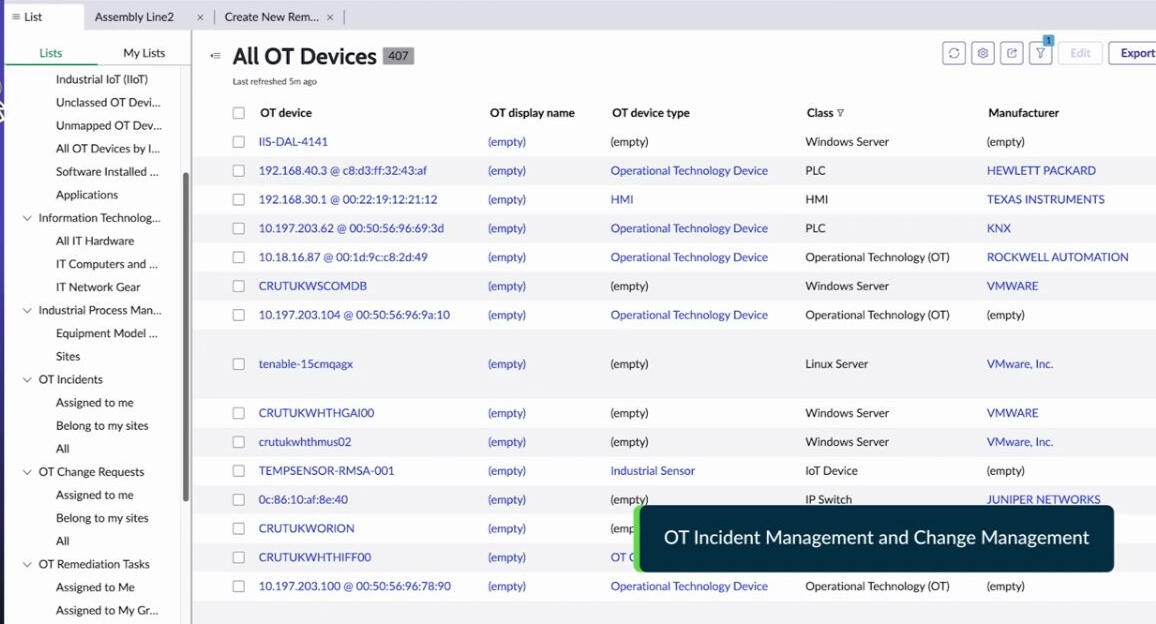Open the tenable-15cmqagx device link
This screenshot has width=1156, height=624.
[x=305, y=364]
